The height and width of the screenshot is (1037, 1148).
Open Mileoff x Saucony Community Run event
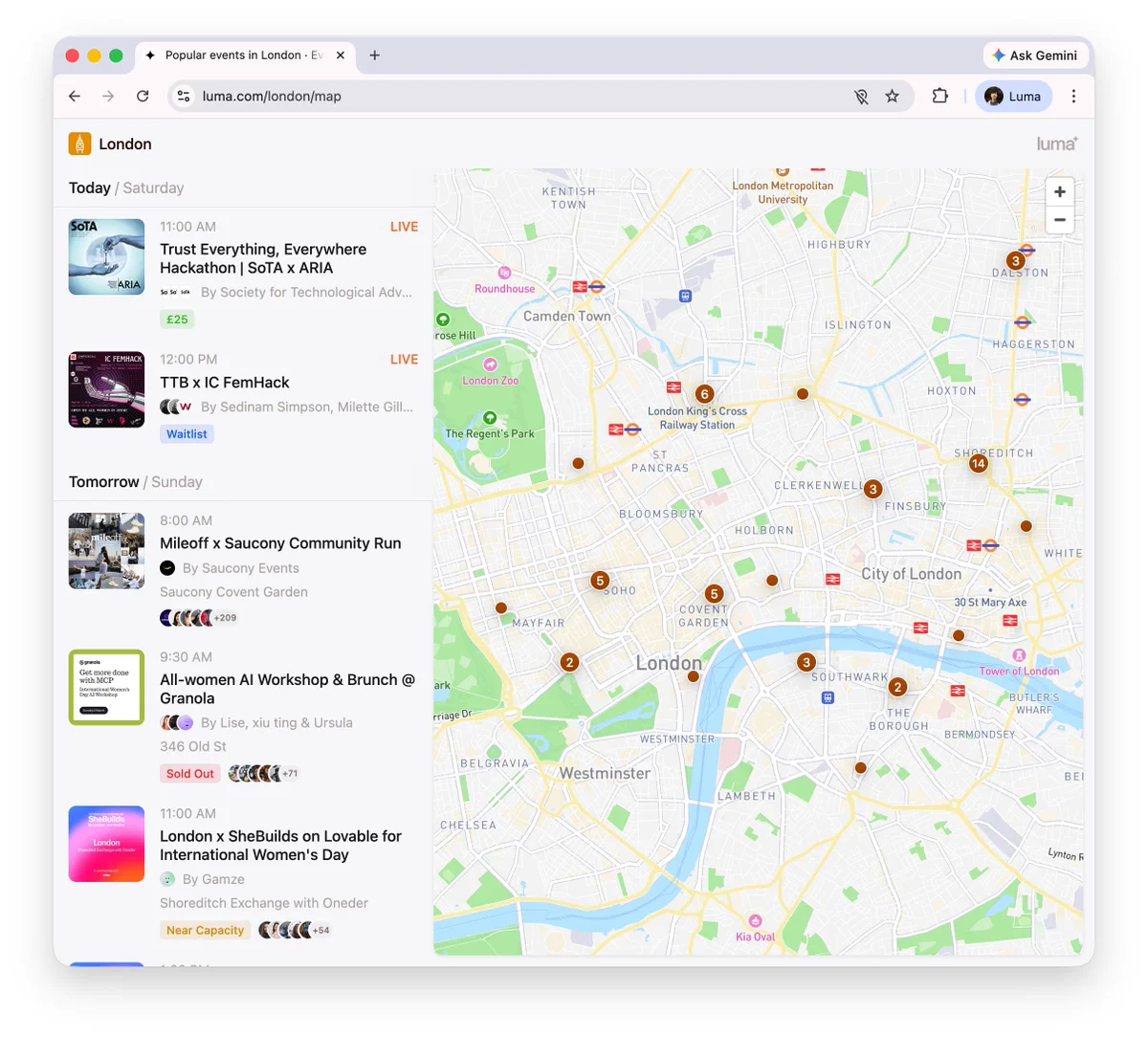tap(280, 543)
